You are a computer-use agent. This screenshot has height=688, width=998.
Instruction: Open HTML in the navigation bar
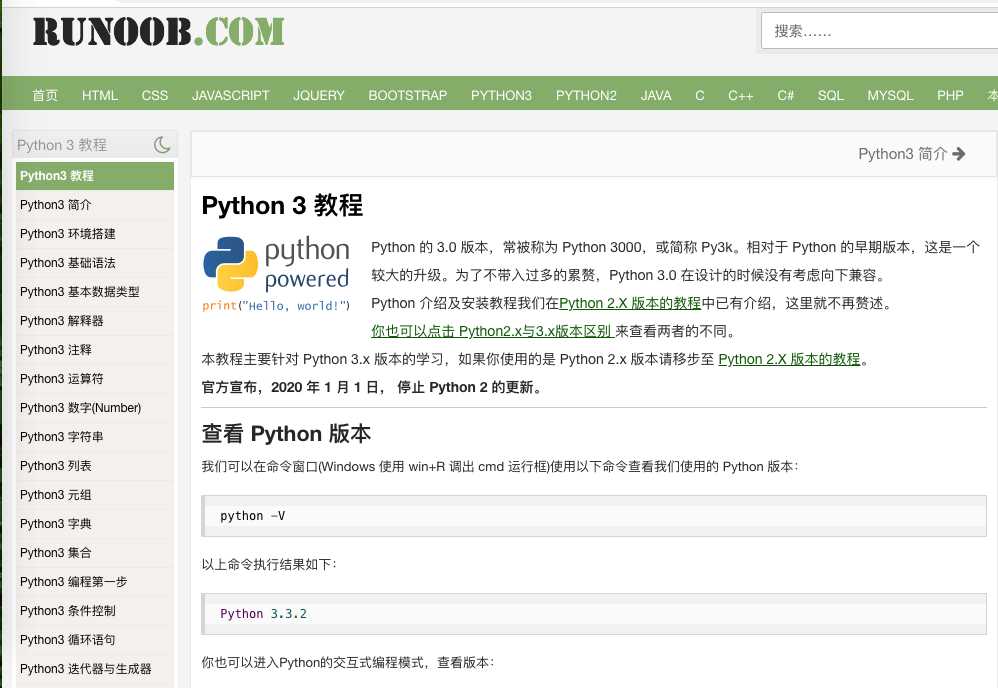(100, 95)
